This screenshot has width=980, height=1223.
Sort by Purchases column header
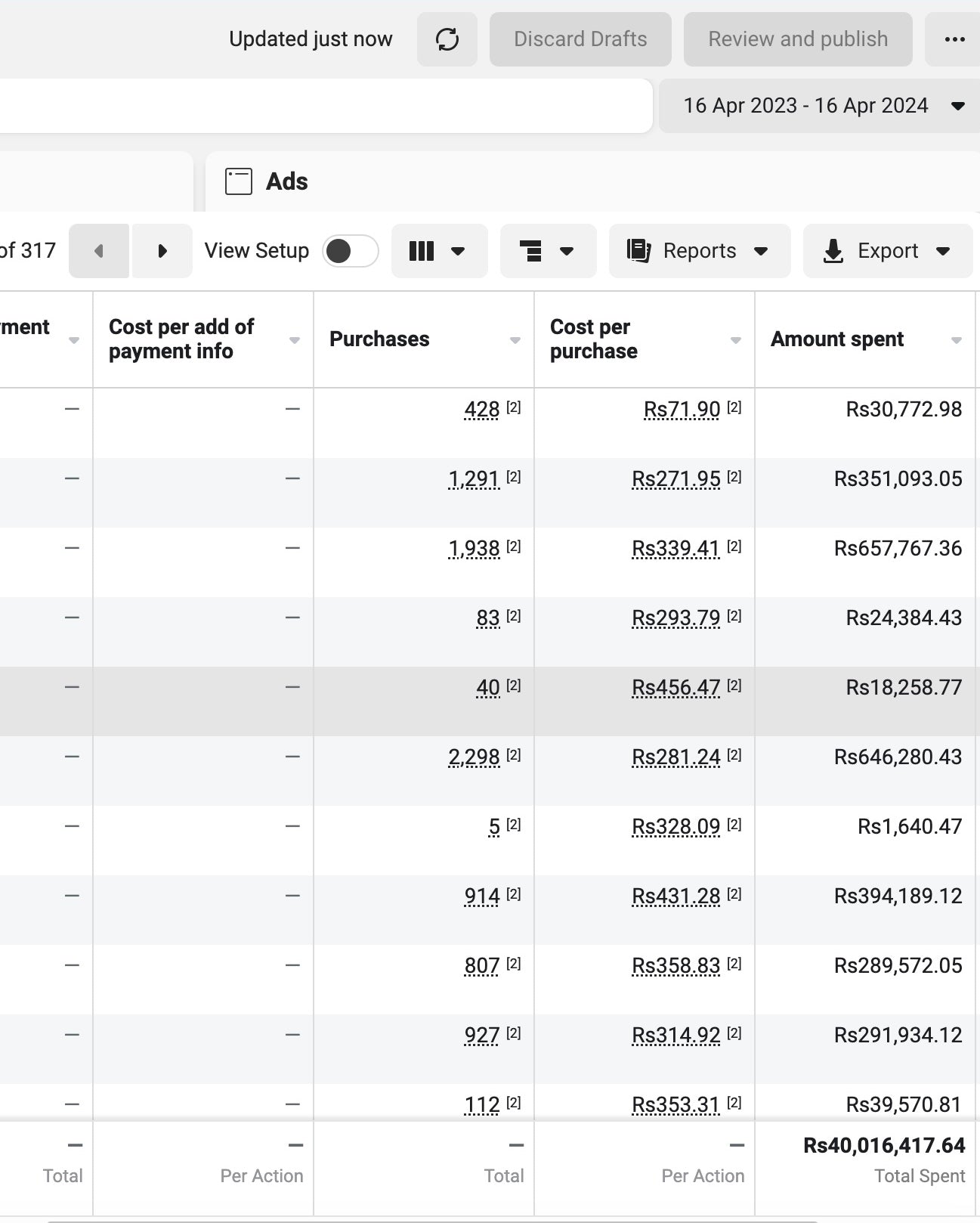[379, 339]
